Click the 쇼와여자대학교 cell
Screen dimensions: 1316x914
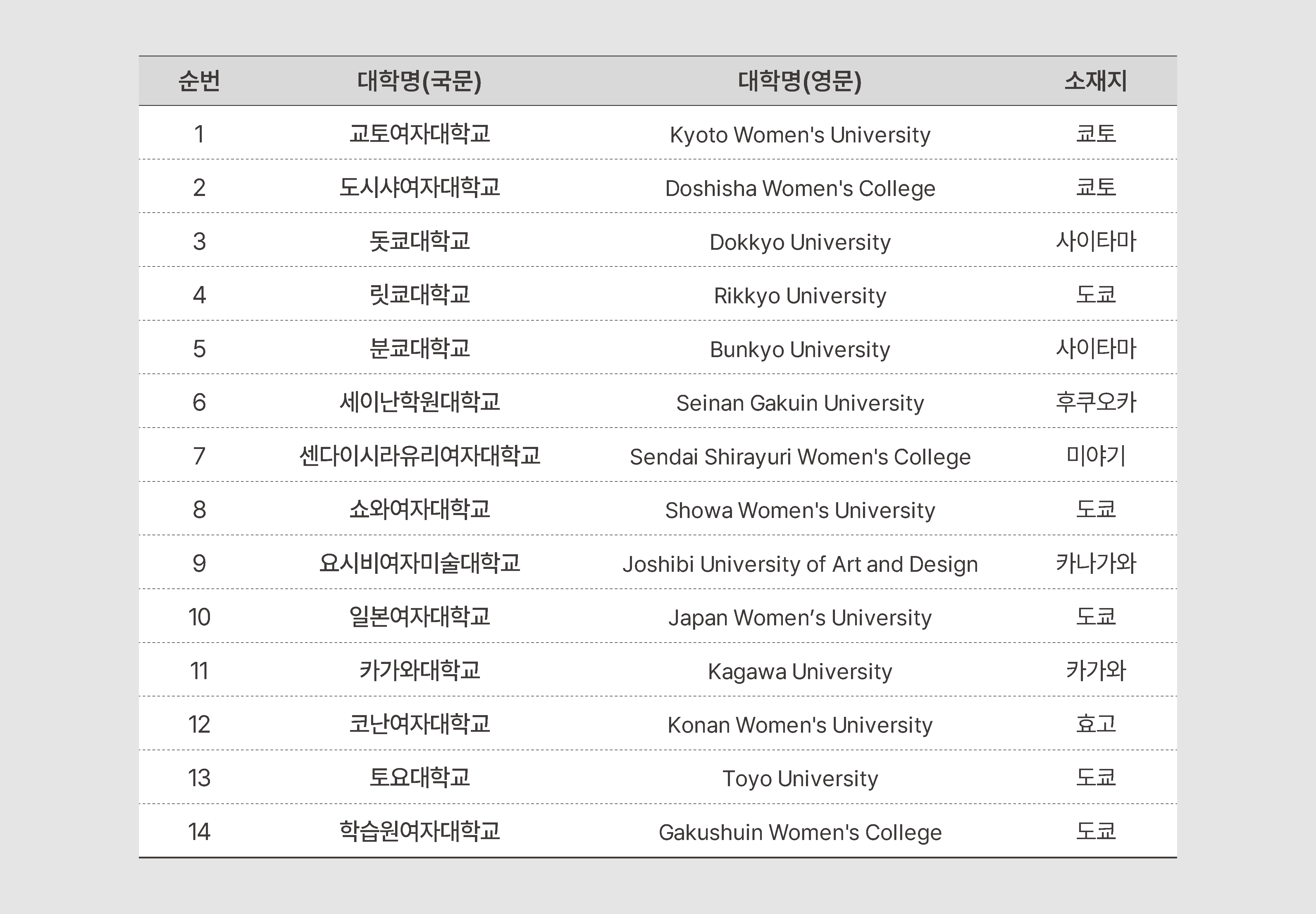click(419, 509)
